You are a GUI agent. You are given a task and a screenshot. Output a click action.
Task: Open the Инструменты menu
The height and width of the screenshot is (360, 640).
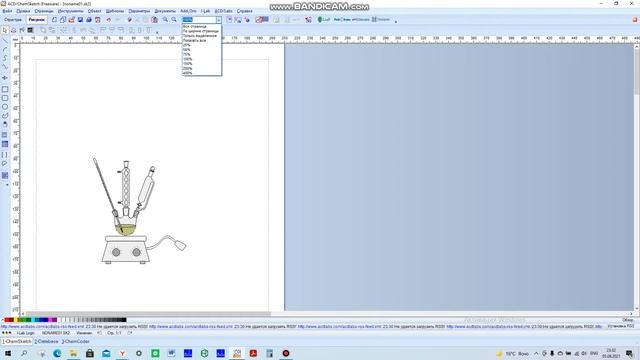pos(71,11)
